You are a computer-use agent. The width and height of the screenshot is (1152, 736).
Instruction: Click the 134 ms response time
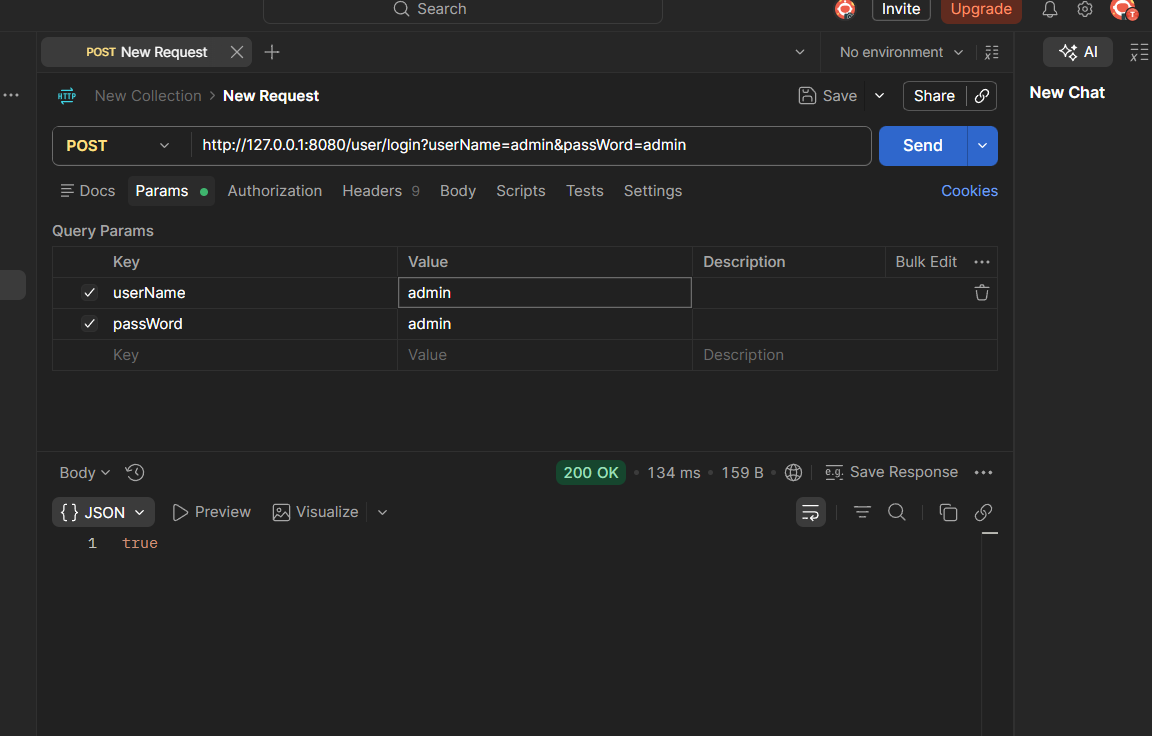tap(674, 472)
